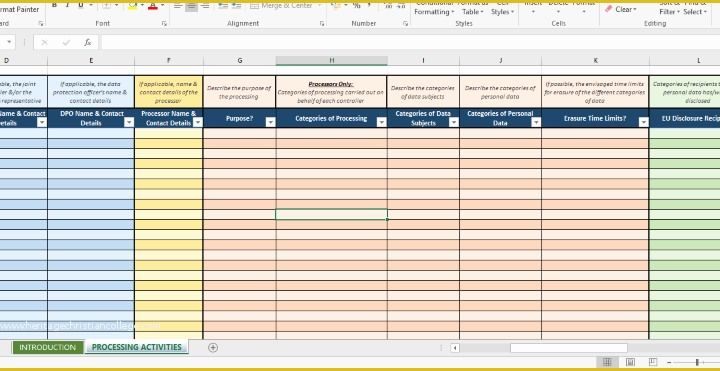The height and width of the screenshot is (371, 720).
Task: Select column H header
Action: pyautogui.click(x=332, y=61)
